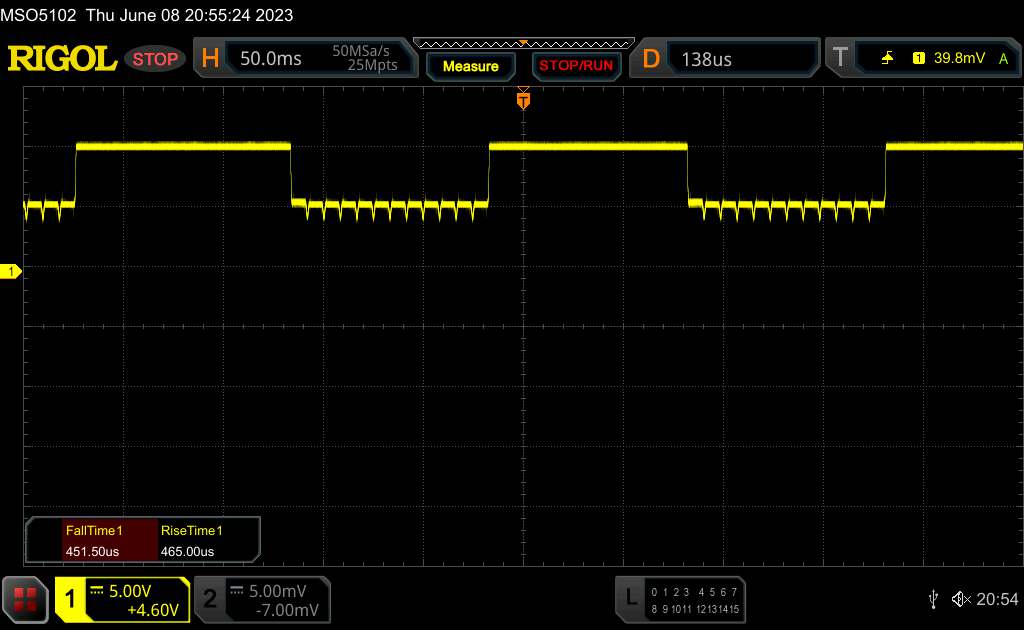Click the trigger source channel 1 badge
1024x630 pixels.
(x=918, y=58)
